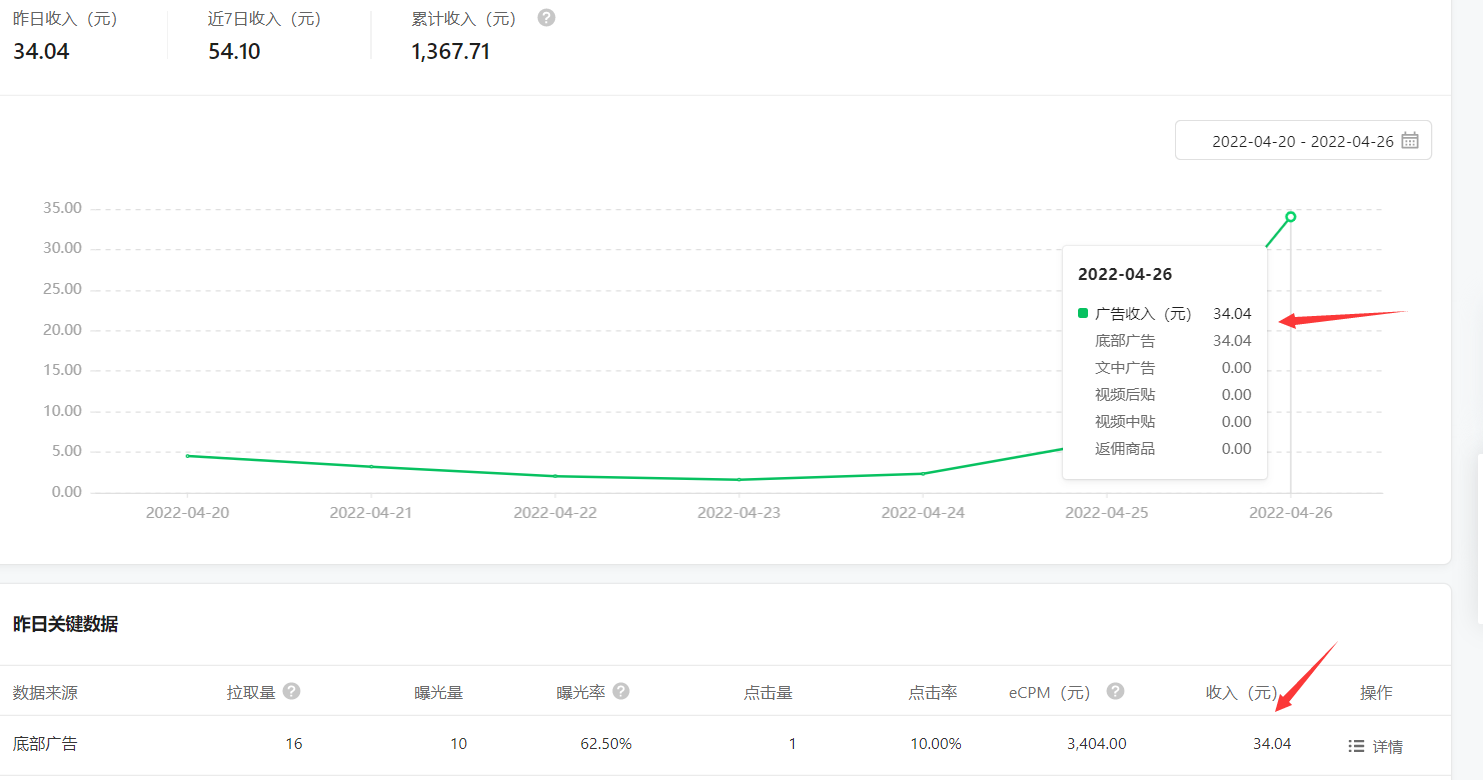Click the tooltip title 2022-04-26
1483x780 pixels.
pos(1125,274)
